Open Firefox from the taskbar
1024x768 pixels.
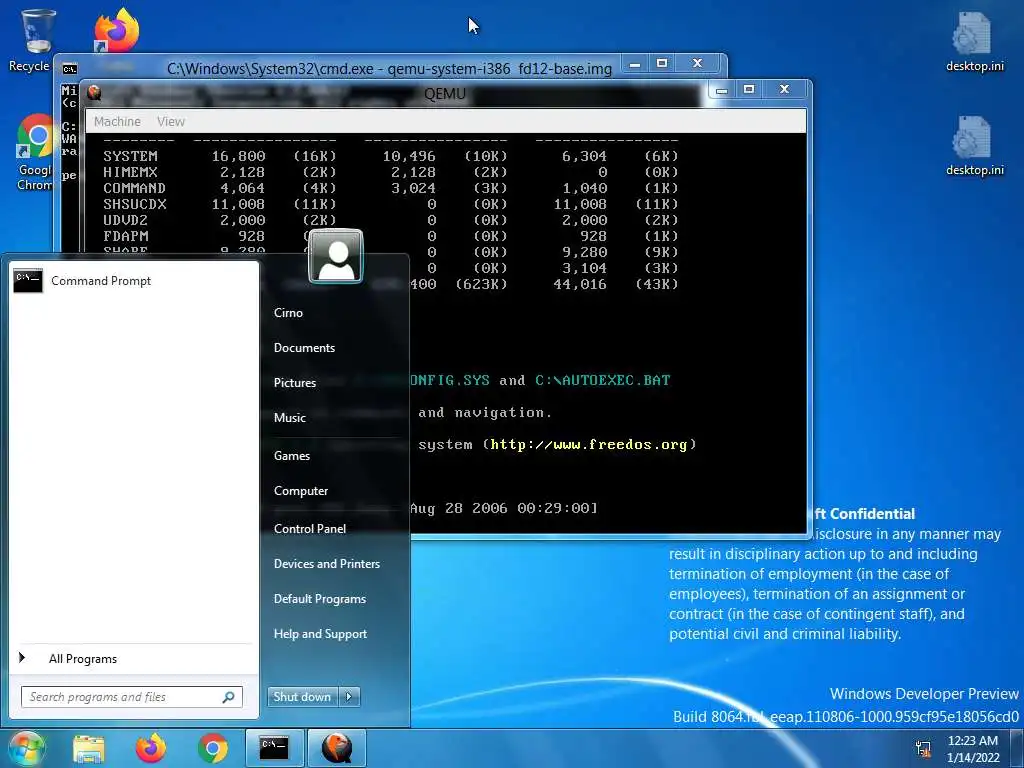(x=151, y=748)
